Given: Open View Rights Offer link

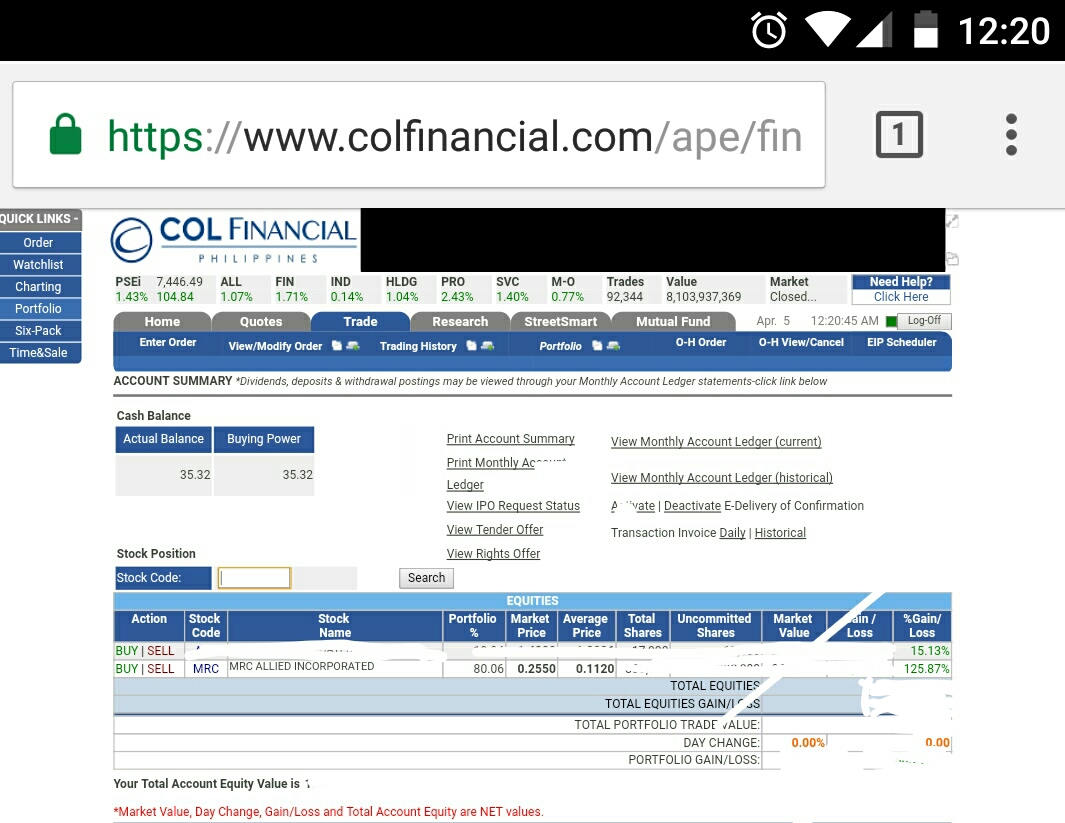Looking at the screenshot, I should pos(493,553).
